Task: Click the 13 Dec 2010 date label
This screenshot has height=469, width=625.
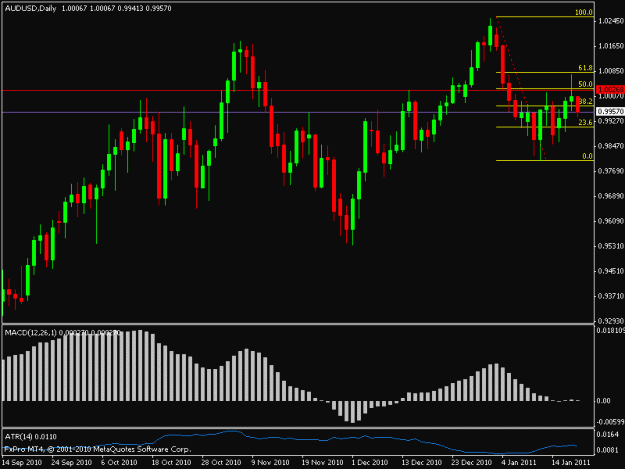Action: pyautogui.click(x=421, y=462)
